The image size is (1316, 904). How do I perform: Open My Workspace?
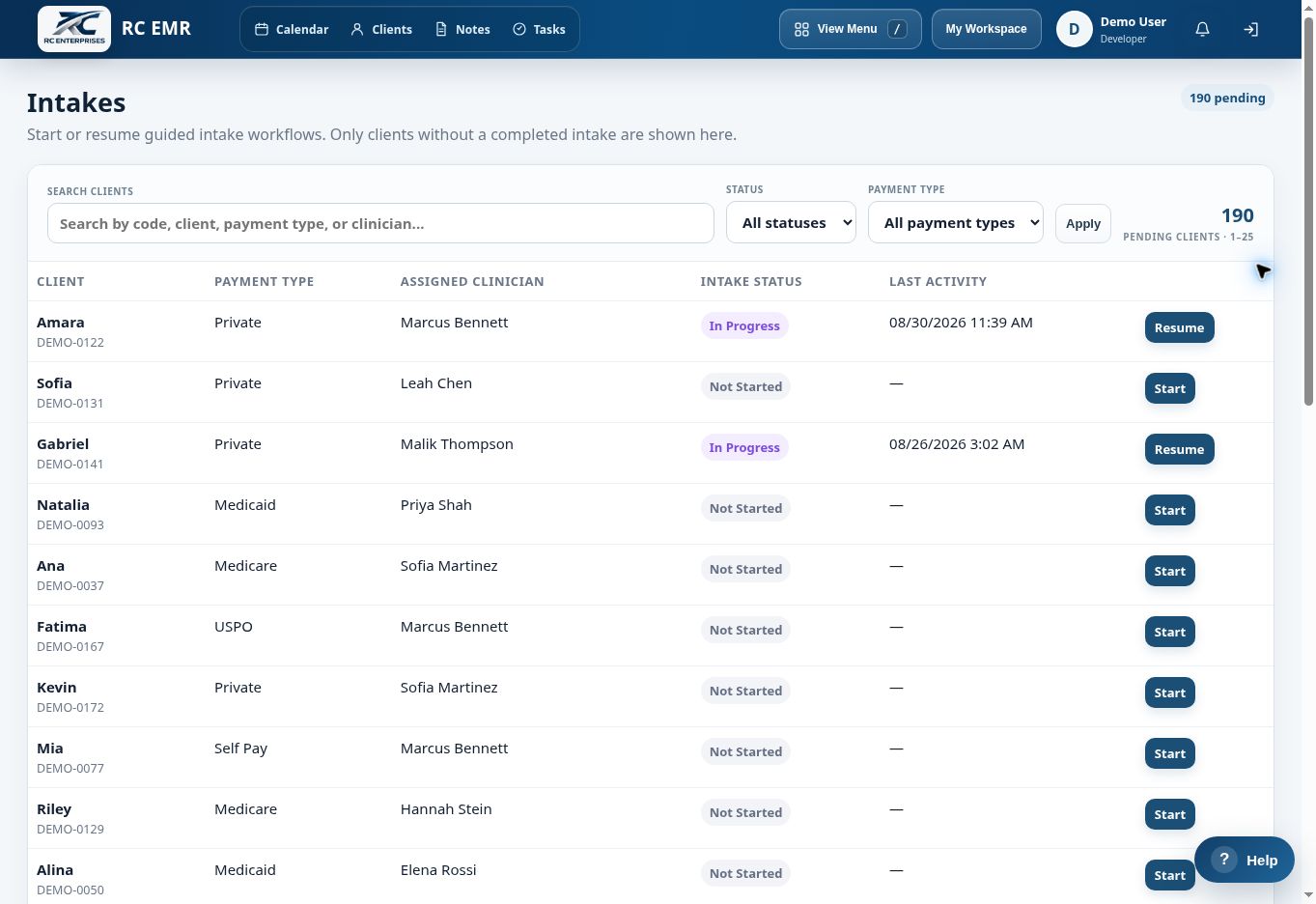click(x=986, y=29)
